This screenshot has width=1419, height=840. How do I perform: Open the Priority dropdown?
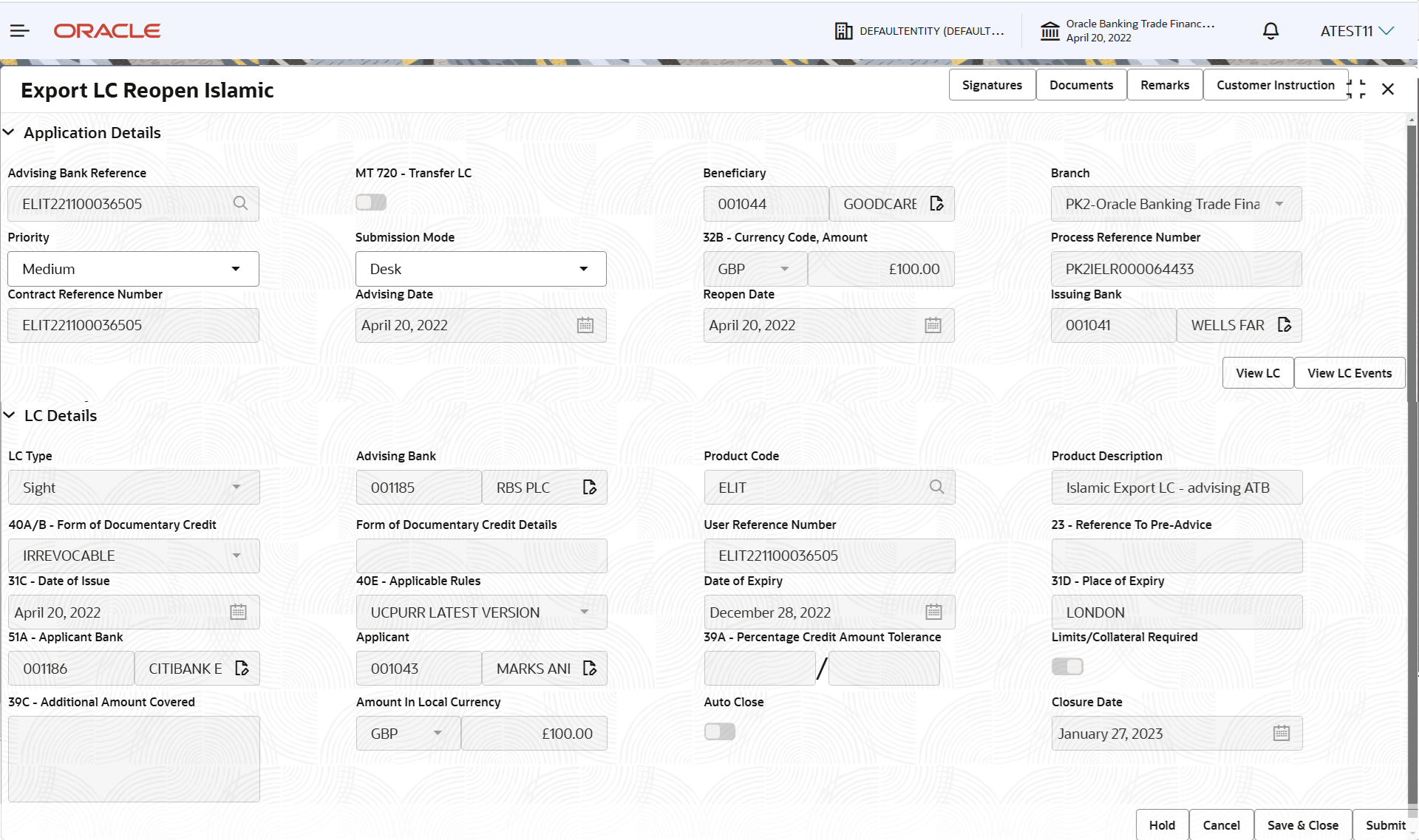(x=236, y=269)
